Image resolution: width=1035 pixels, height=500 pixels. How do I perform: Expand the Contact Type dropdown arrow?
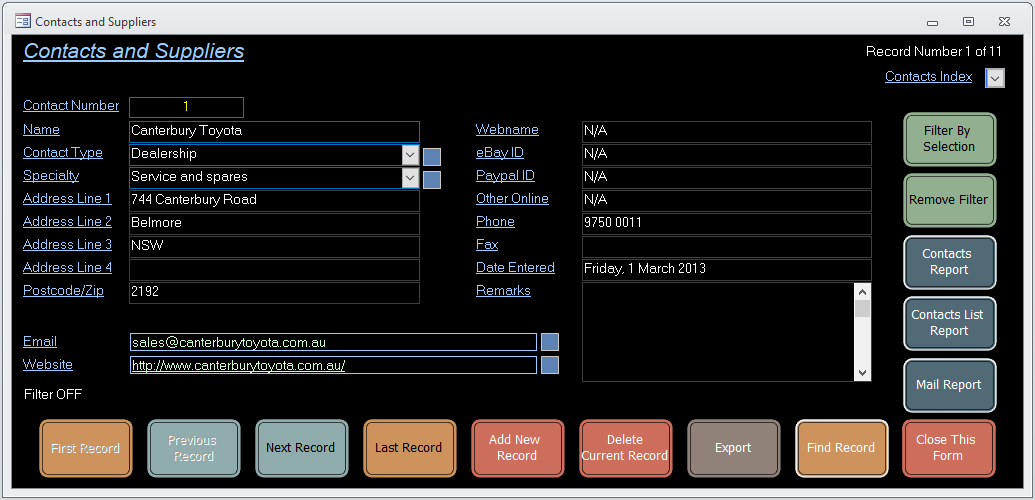pyautogui.click(x=411, y=155)
